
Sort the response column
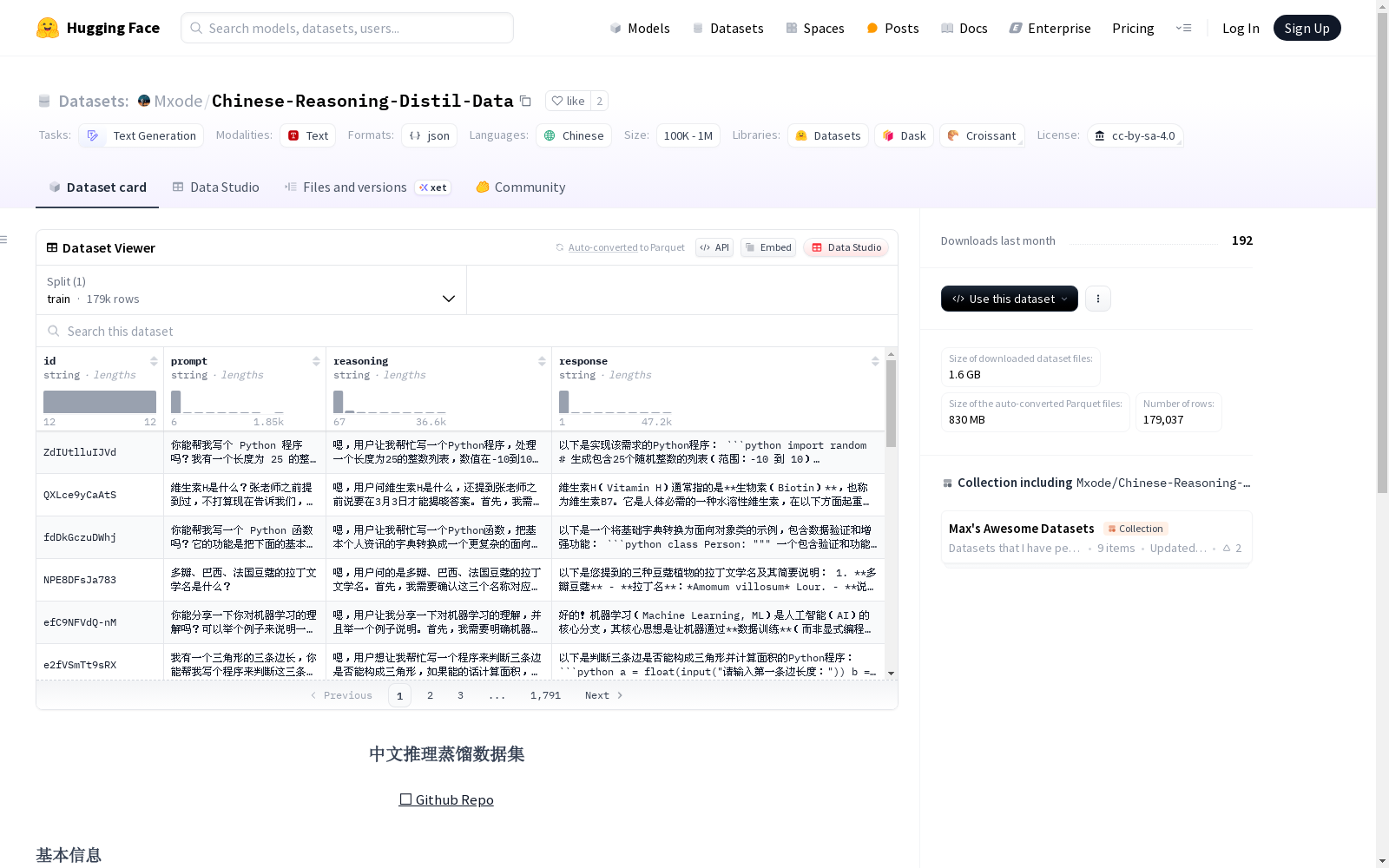coord(875,361)
